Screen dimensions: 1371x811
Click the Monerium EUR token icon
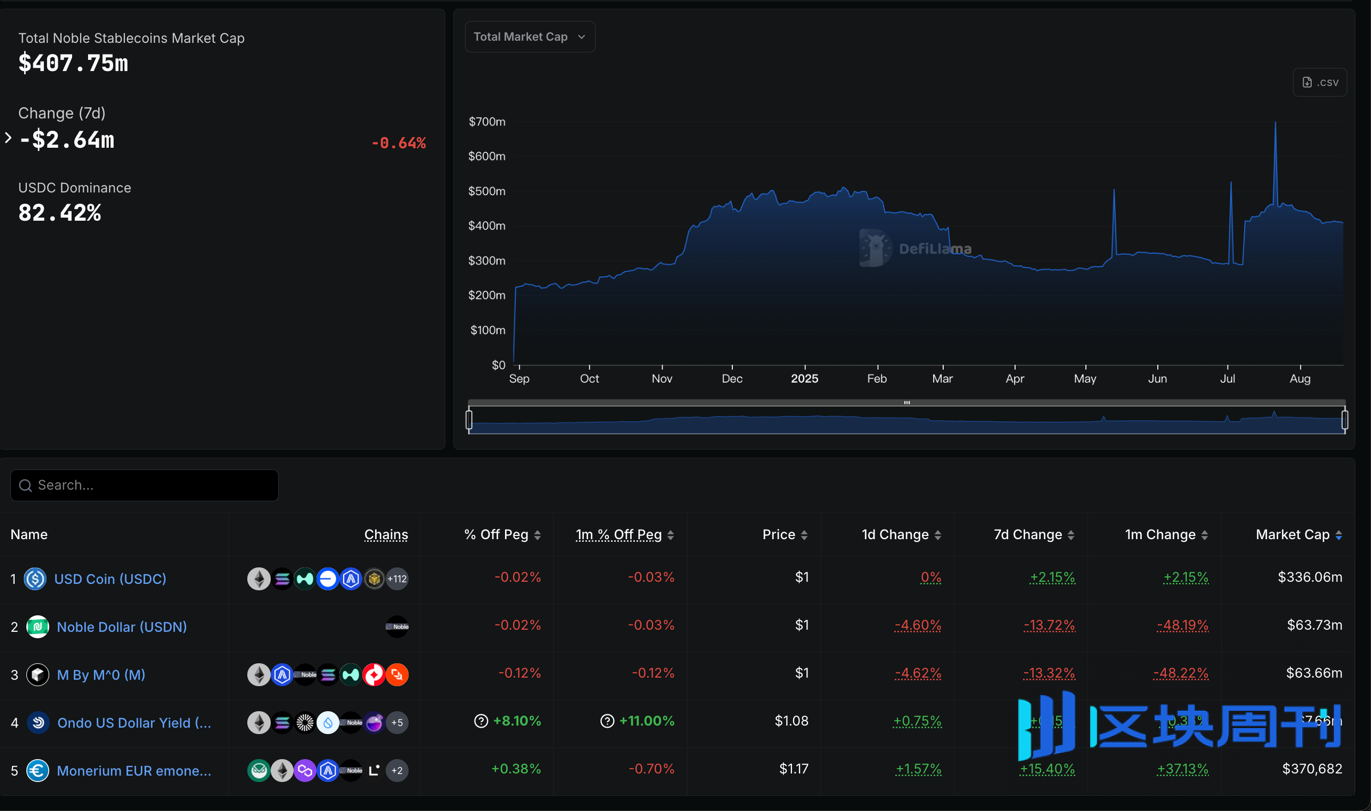(x=38, y=771)
